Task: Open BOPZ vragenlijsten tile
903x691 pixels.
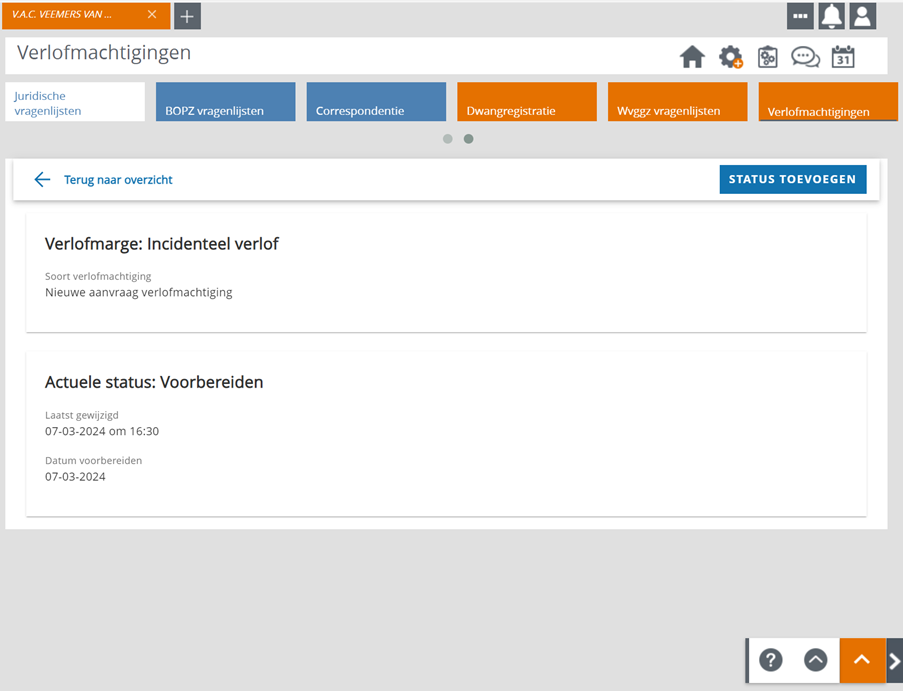Action: click(226, 102)
